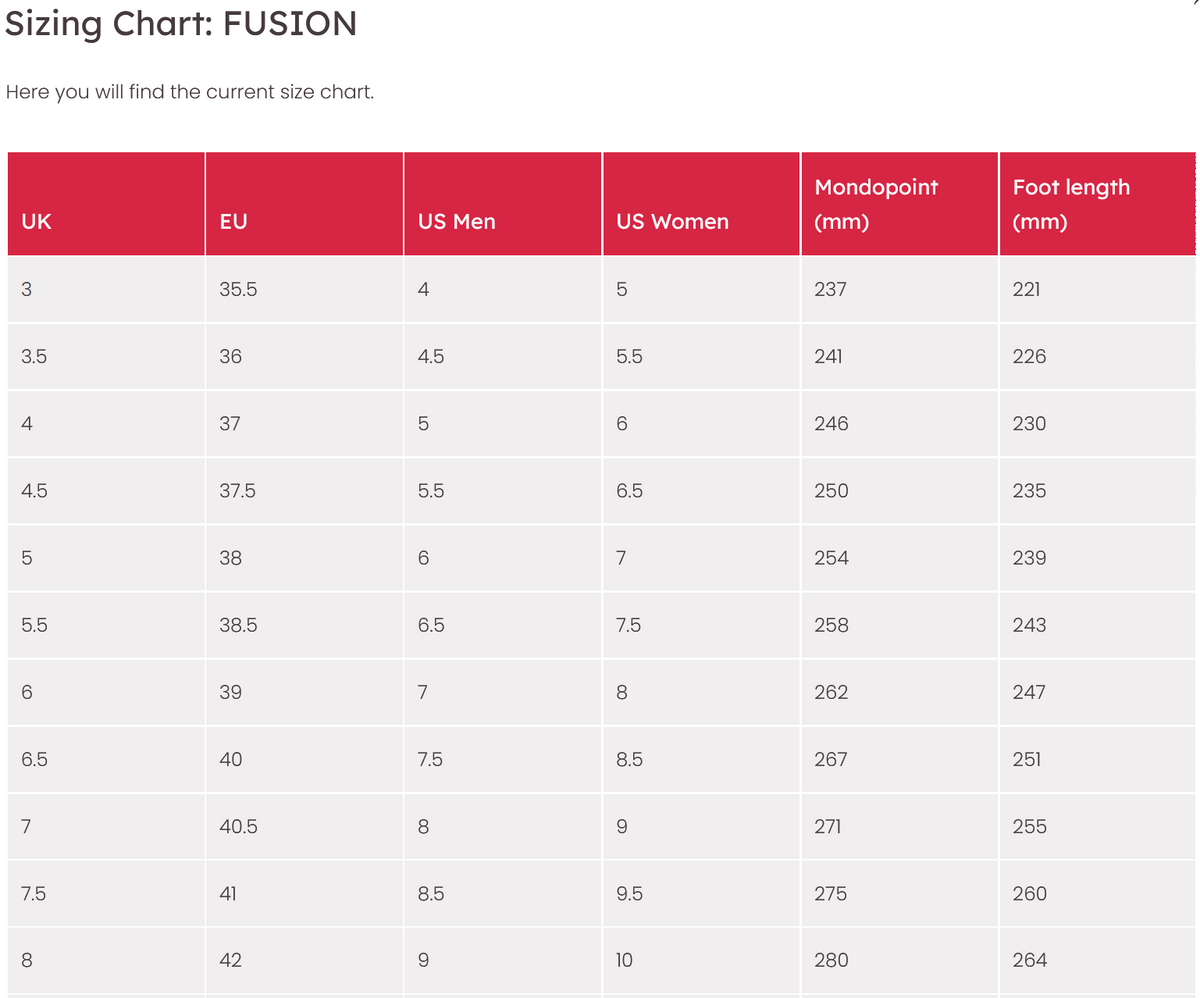
Task: Click the current size chart description text
Action: (x=190, y=92)
